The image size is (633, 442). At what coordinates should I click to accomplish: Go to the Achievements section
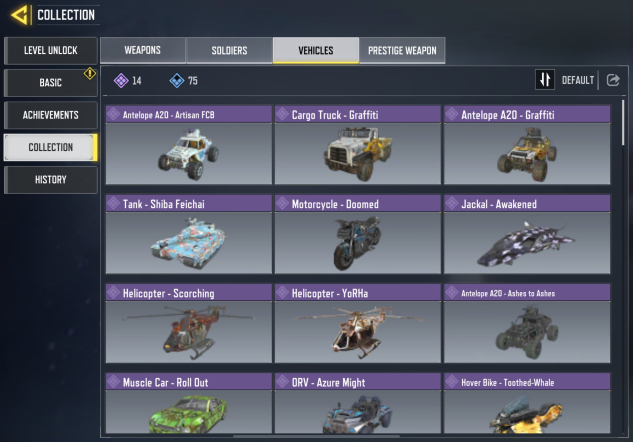point(50,115)
